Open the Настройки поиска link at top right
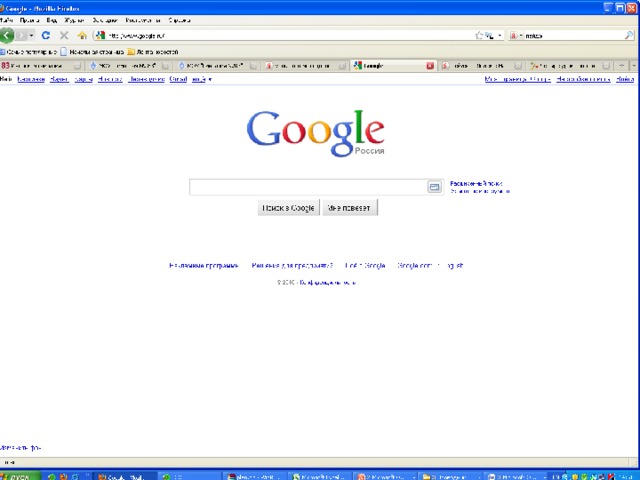This screenshot has height=480, width=640. click(x=583, y=79)
